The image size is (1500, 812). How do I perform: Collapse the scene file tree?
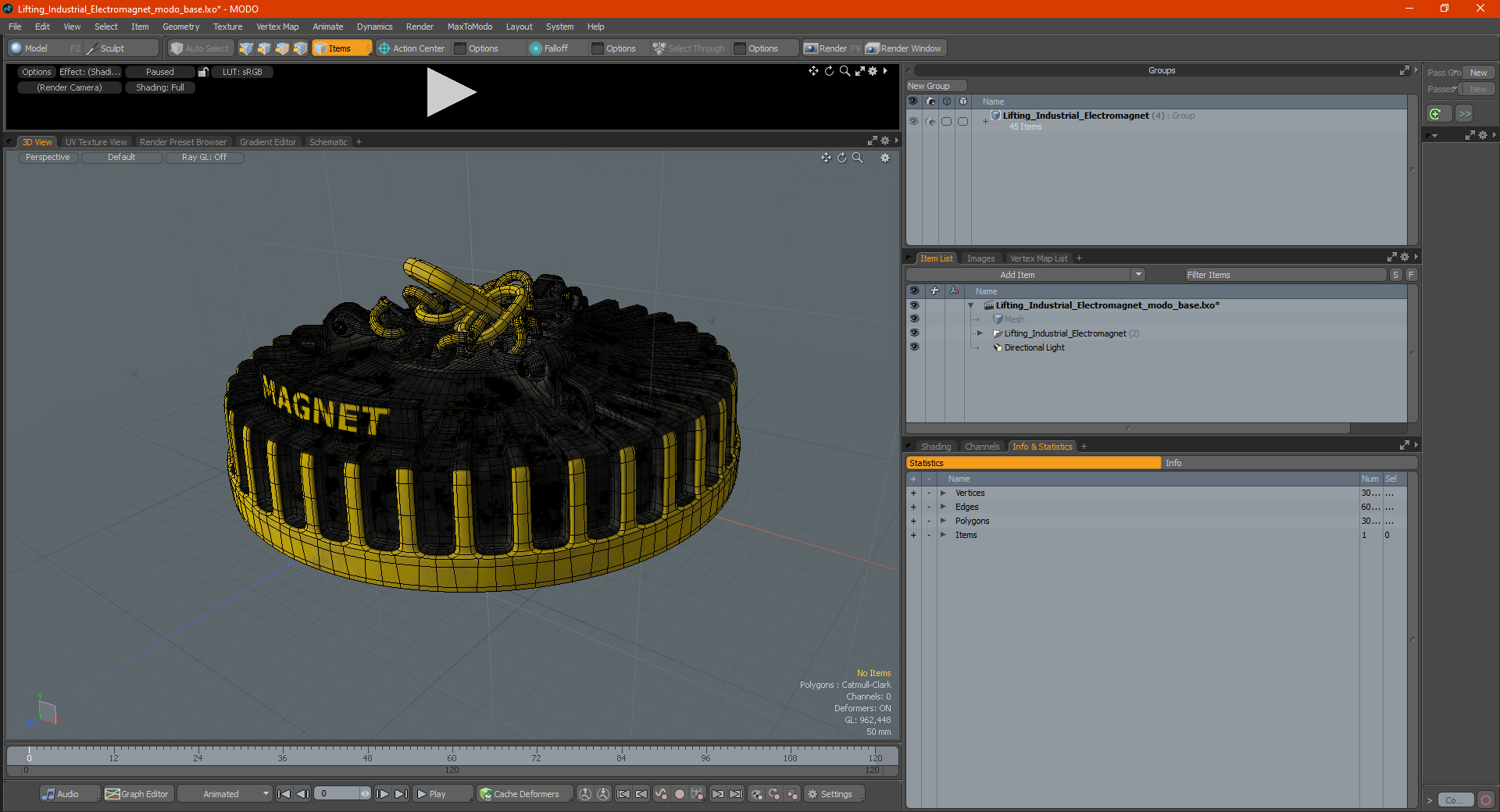coord(971,305)
